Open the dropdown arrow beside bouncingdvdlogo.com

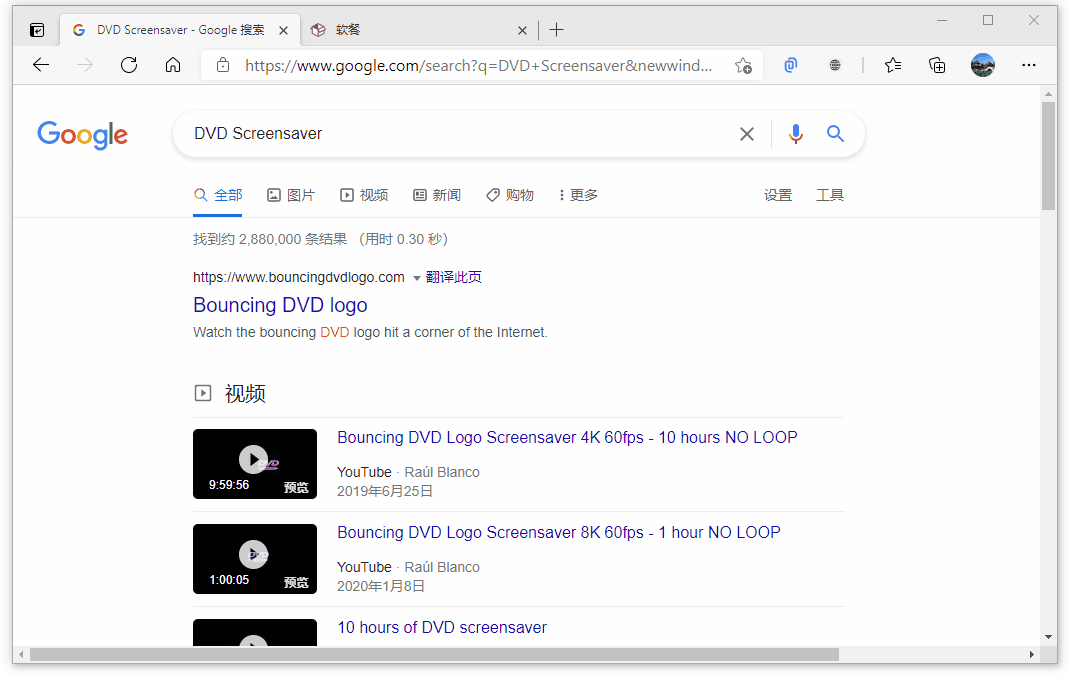[416, 277]
